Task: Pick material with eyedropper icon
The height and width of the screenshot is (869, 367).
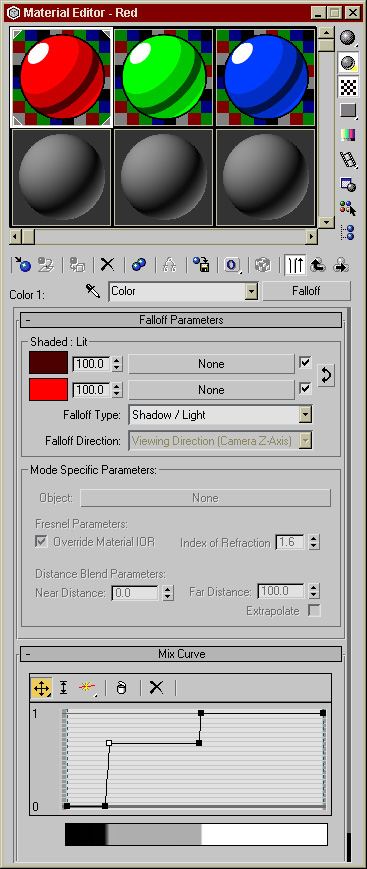Action: click(x=92, y=290)
